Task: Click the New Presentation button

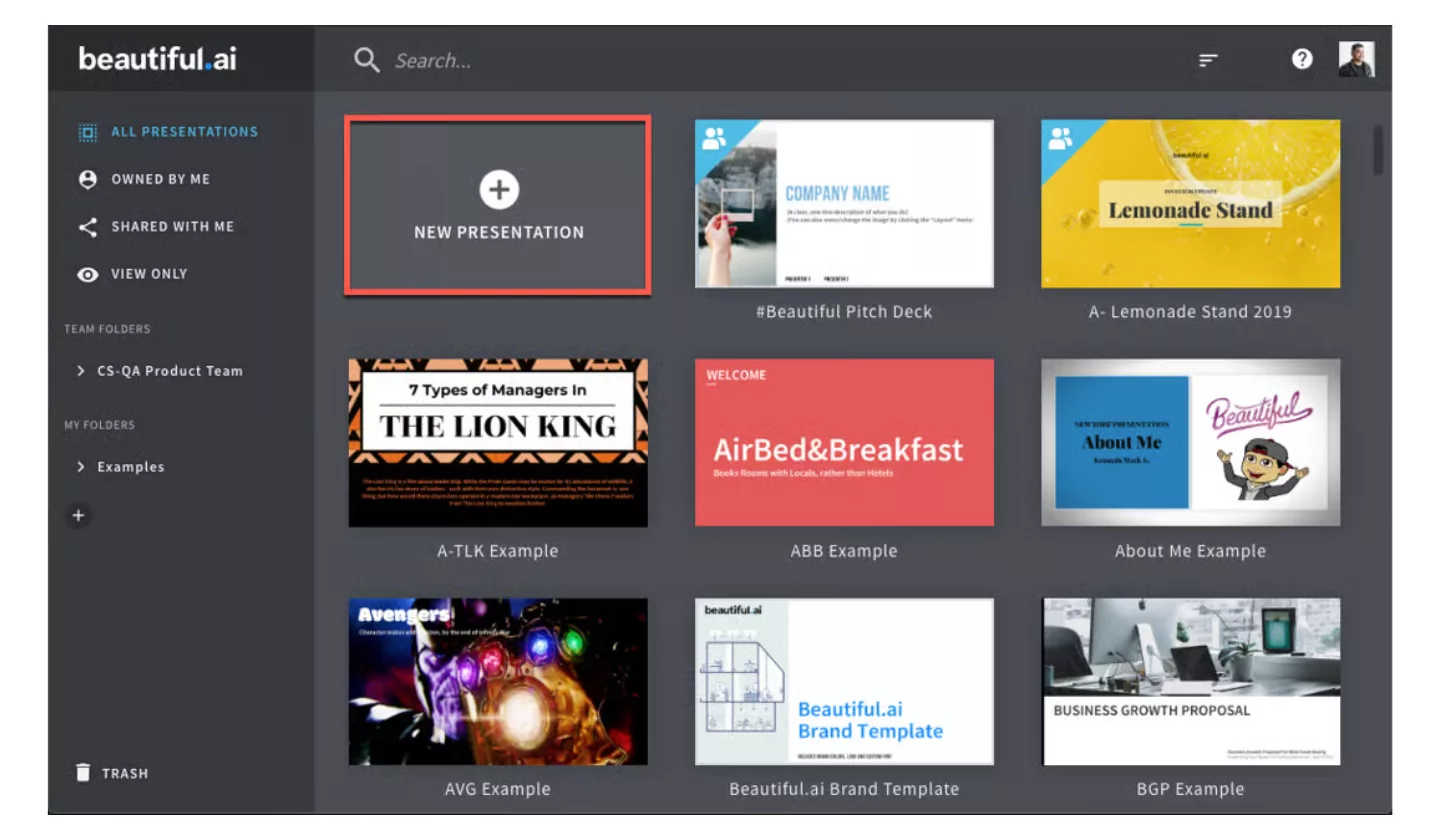Action: click(x=498, y=205)
